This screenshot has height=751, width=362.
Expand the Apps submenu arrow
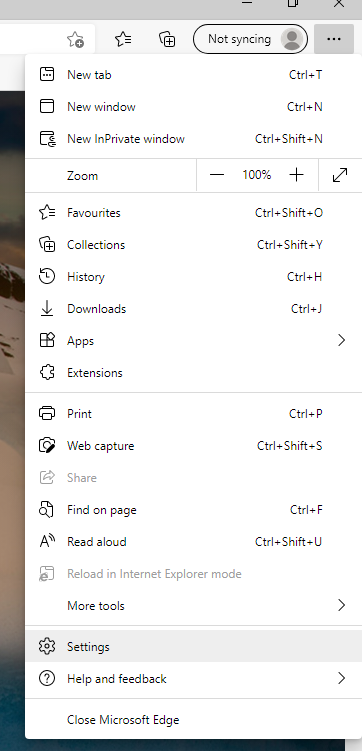tap(341, 341)
